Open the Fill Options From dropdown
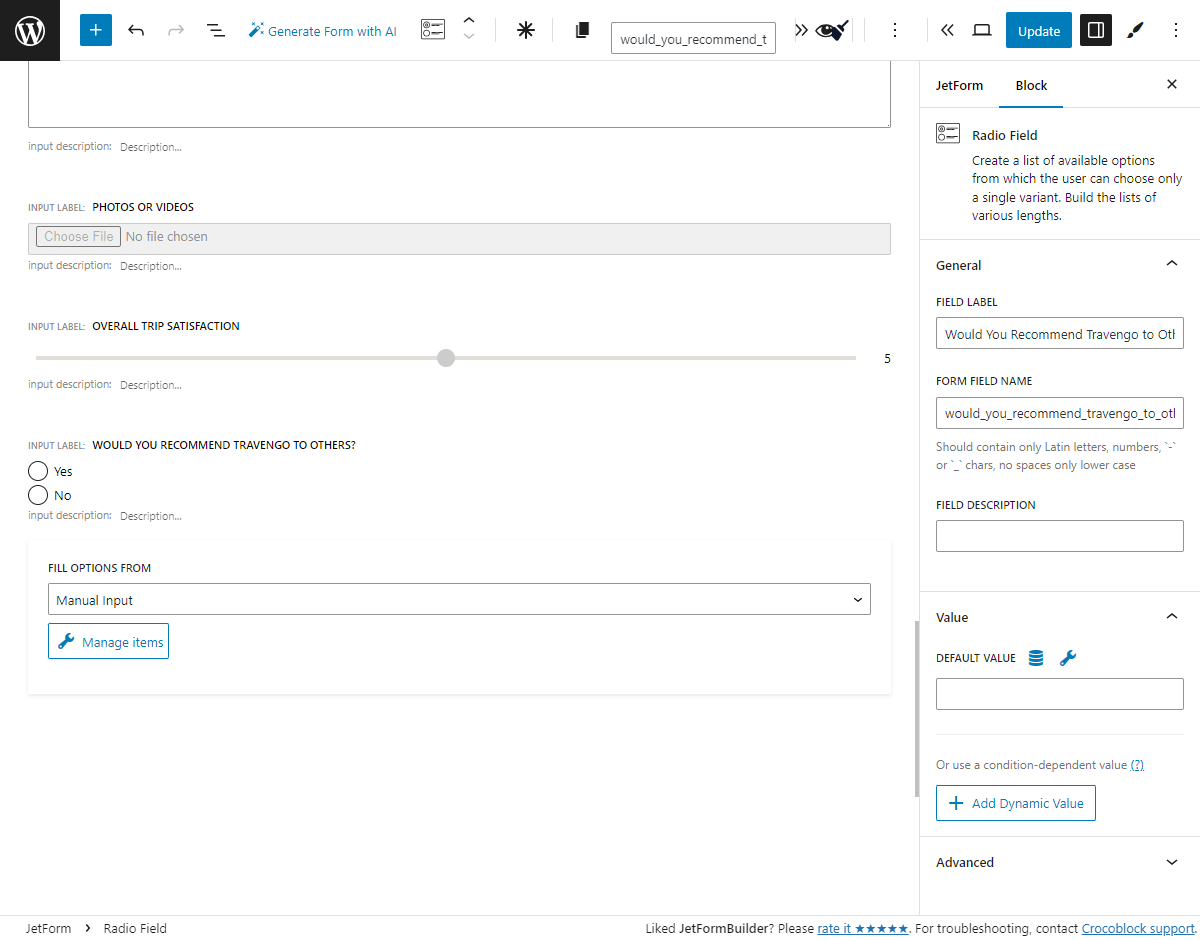 point(459,600)
